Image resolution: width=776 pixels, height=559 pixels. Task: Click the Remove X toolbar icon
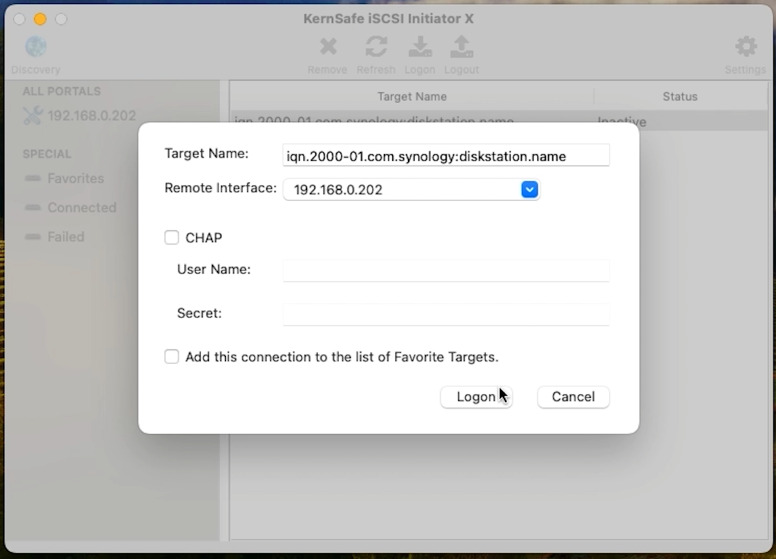click(x=328, y=47)
